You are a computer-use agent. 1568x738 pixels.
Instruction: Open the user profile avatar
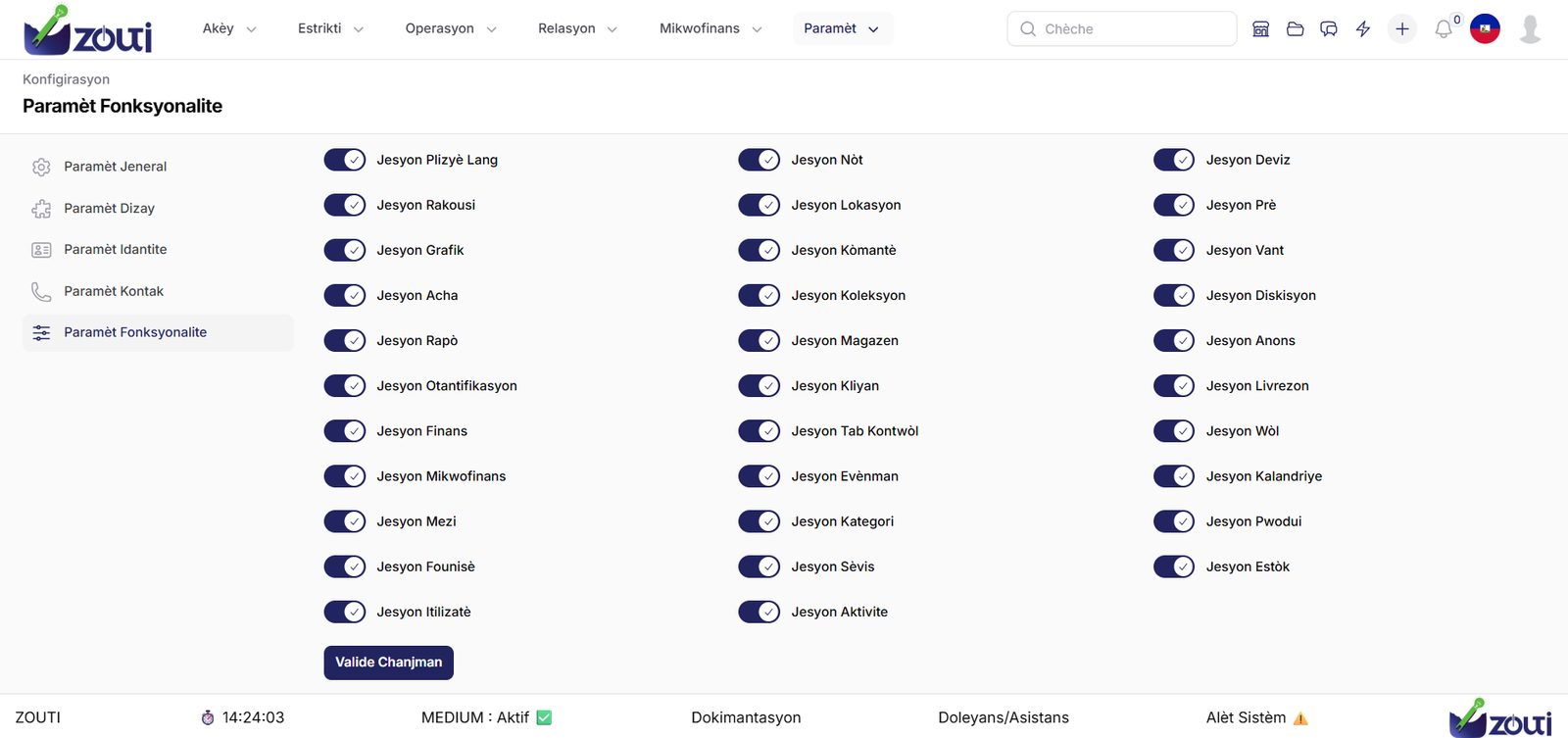[x=1530, y=29]
